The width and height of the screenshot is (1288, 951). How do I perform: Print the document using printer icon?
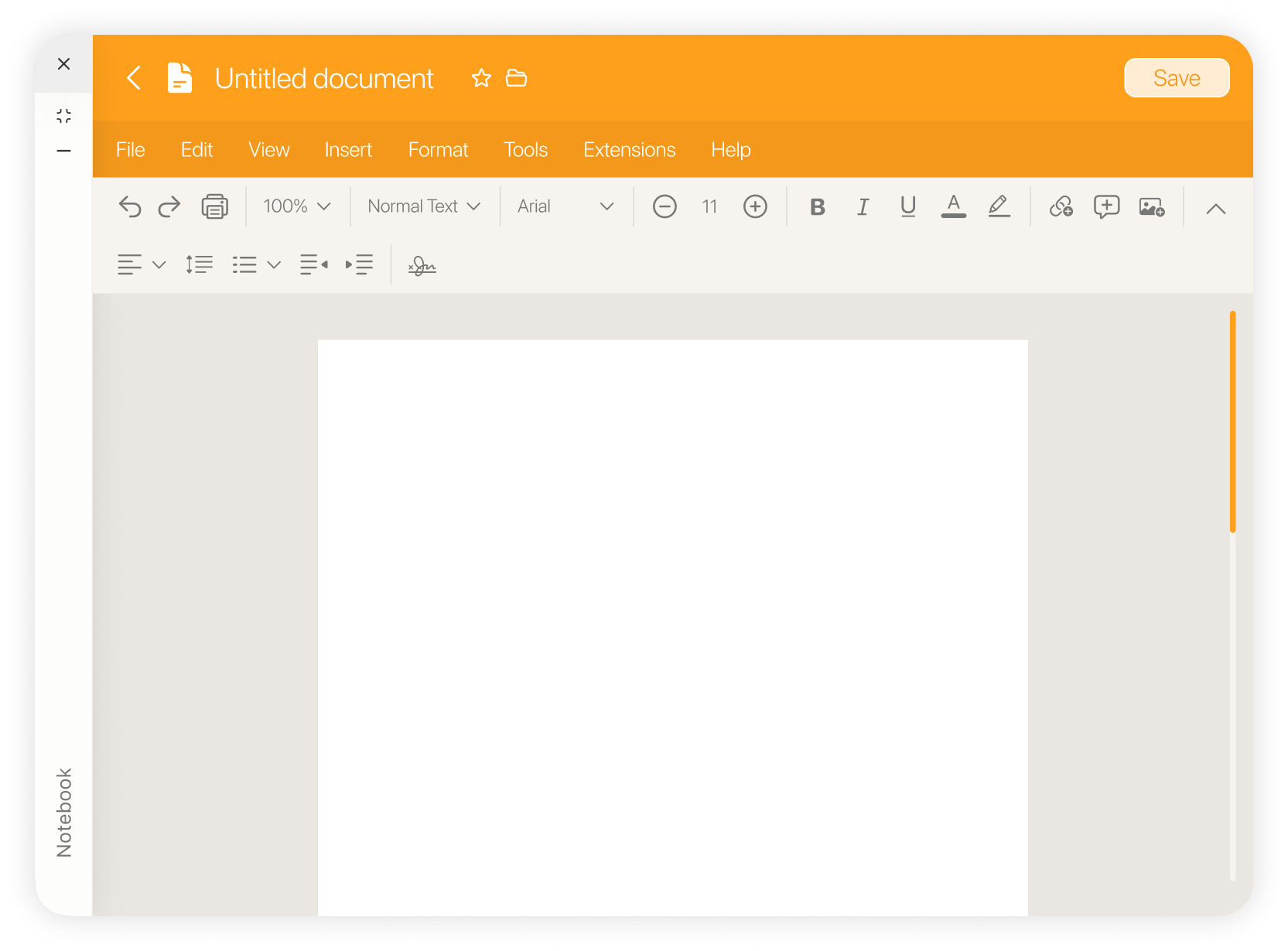[214, 206]
